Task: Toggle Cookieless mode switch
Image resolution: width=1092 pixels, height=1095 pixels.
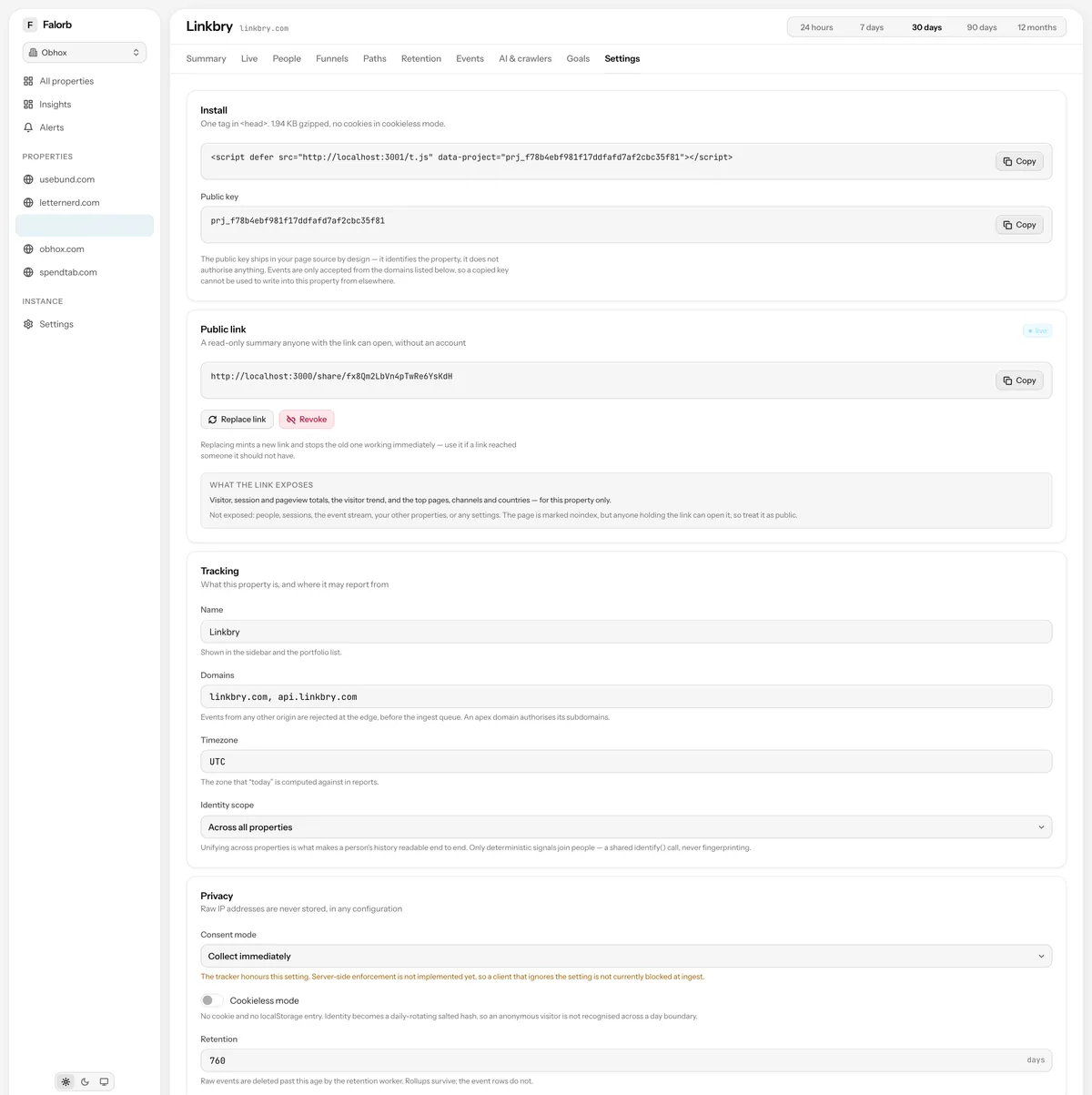Action: click(211, 1000)
